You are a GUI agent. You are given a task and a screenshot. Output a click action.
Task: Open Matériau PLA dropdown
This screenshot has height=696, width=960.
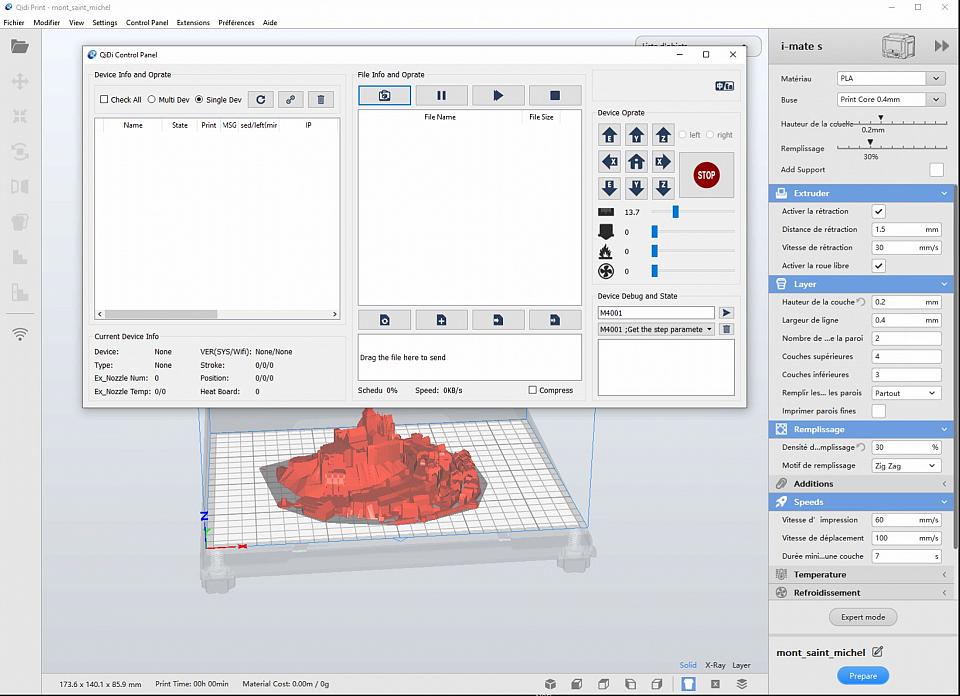pyautogui.click(x=890, y=78)
